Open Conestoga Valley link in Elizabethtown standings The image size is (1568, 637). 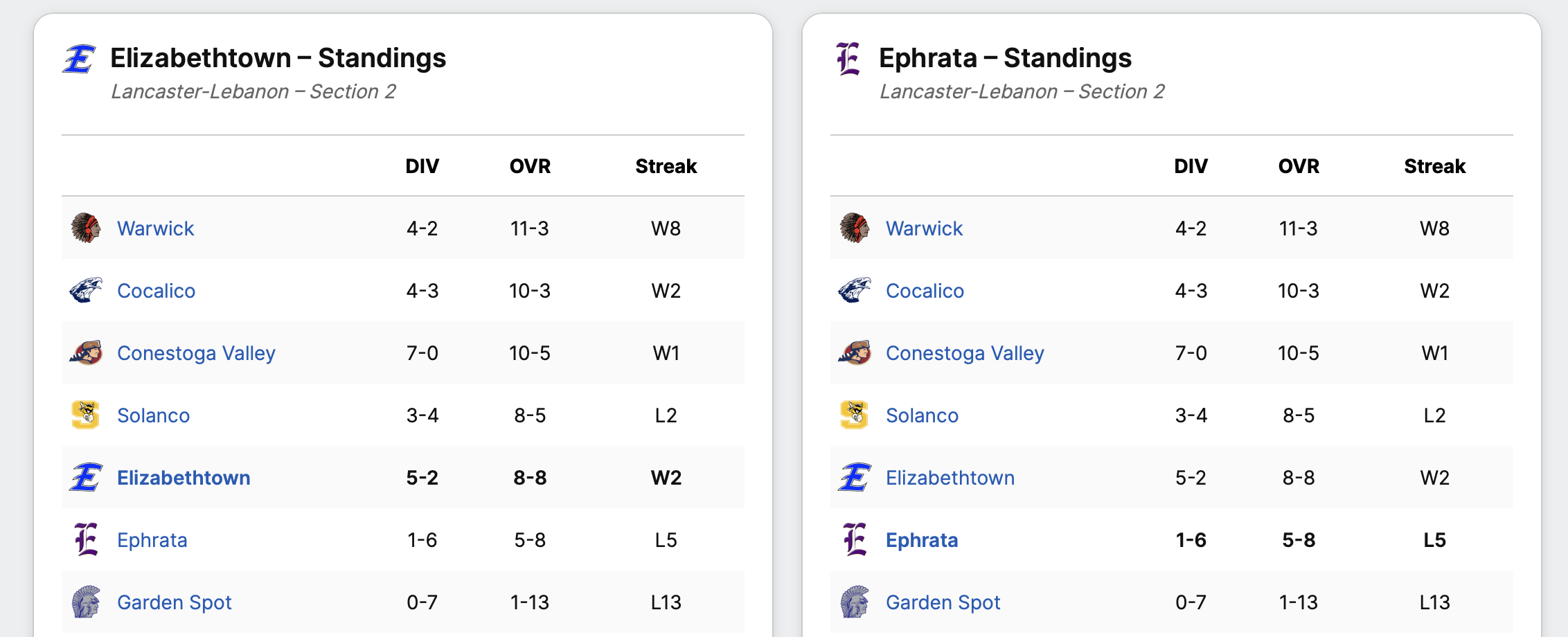196,353
